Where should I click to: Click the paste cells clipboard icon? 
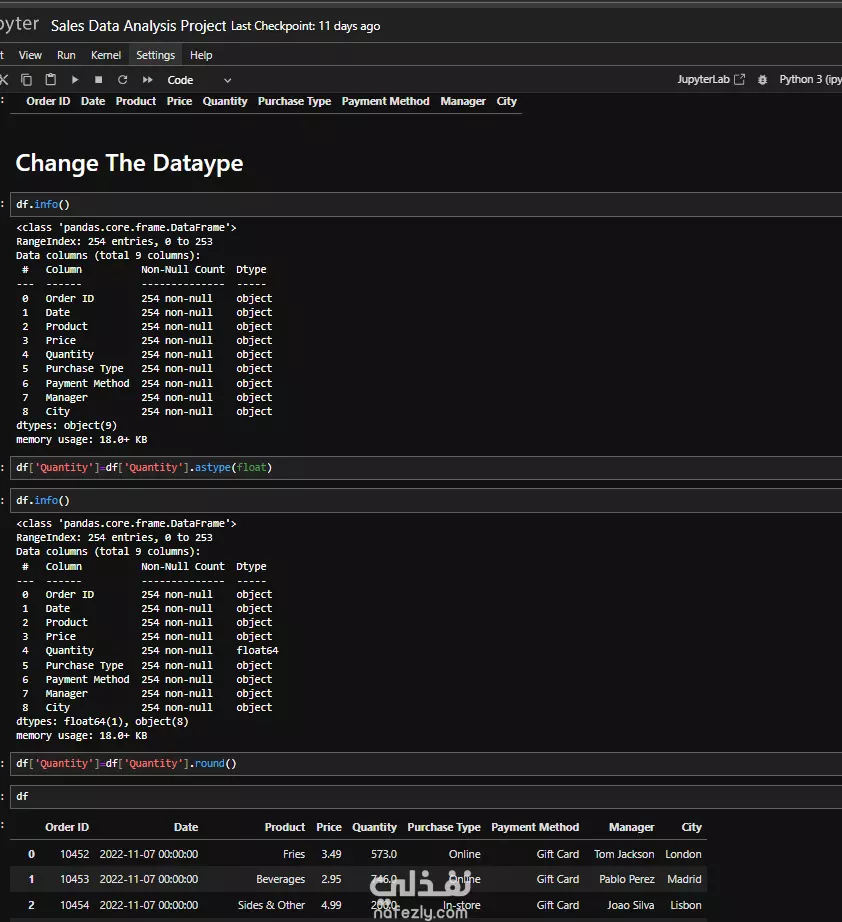pyautogui.click(x=51, y=79)
